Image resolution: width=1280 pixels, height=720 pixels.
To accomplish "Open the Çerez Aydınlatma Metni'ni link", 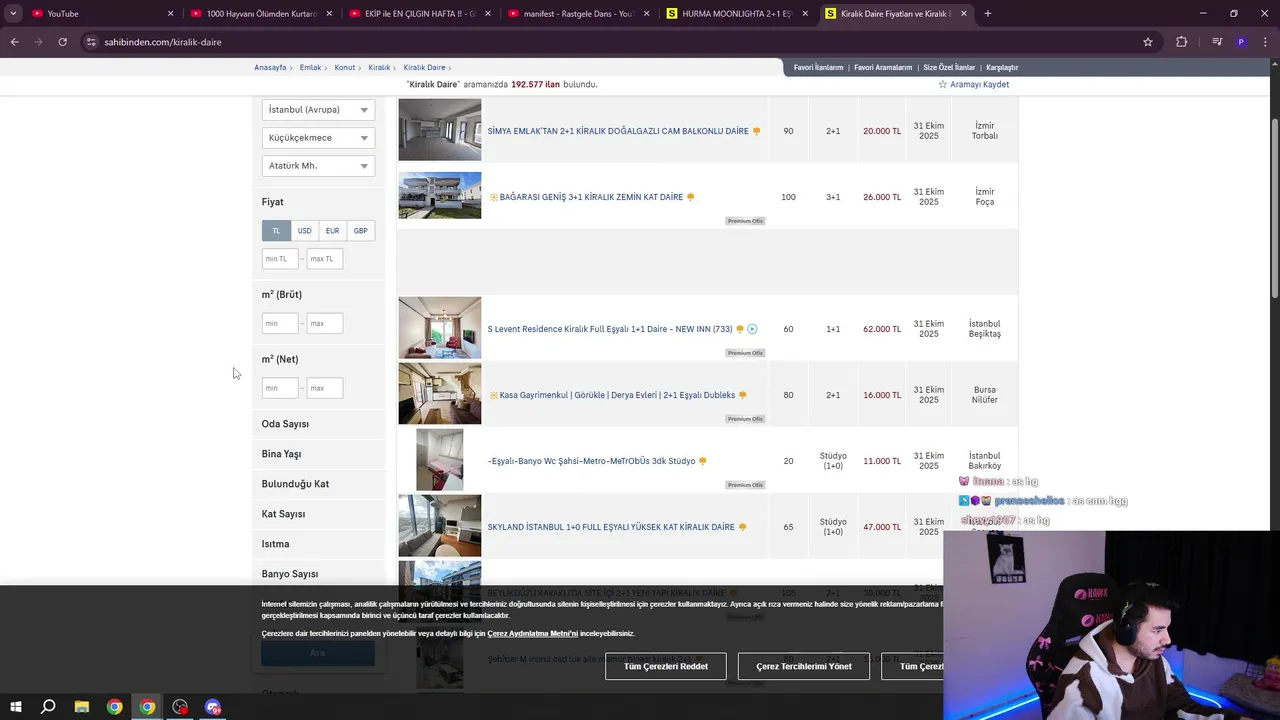I will click(x=532, y=633).
